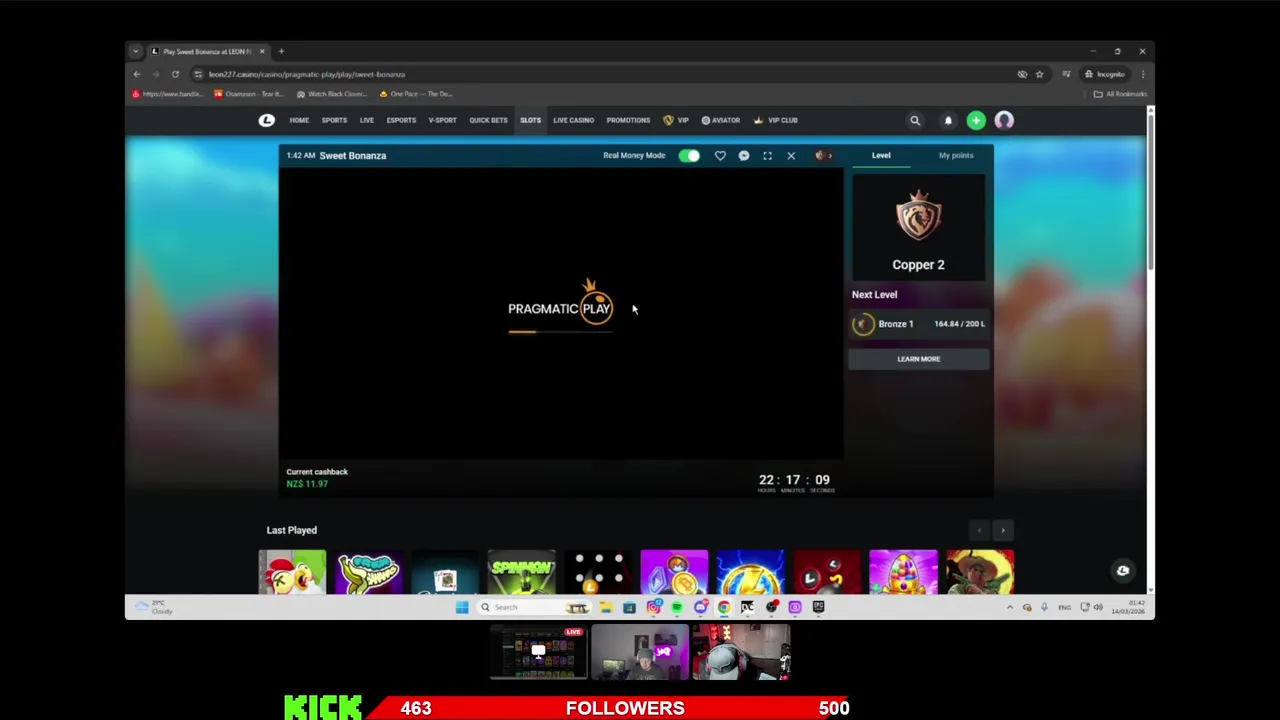Reload the page with refresh icon
1280x720 pixels.
pos(175,74)
